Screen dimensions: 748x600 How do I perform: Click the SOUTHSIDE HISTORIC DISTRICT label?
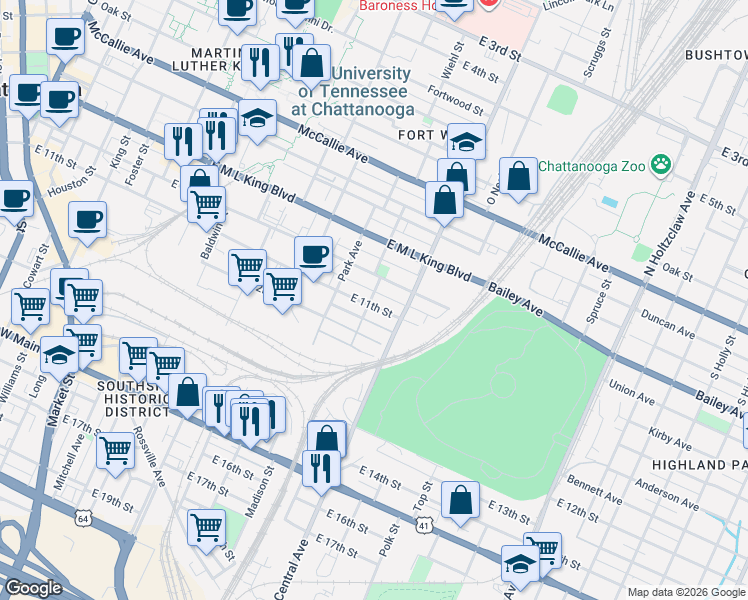click(134, 399)
